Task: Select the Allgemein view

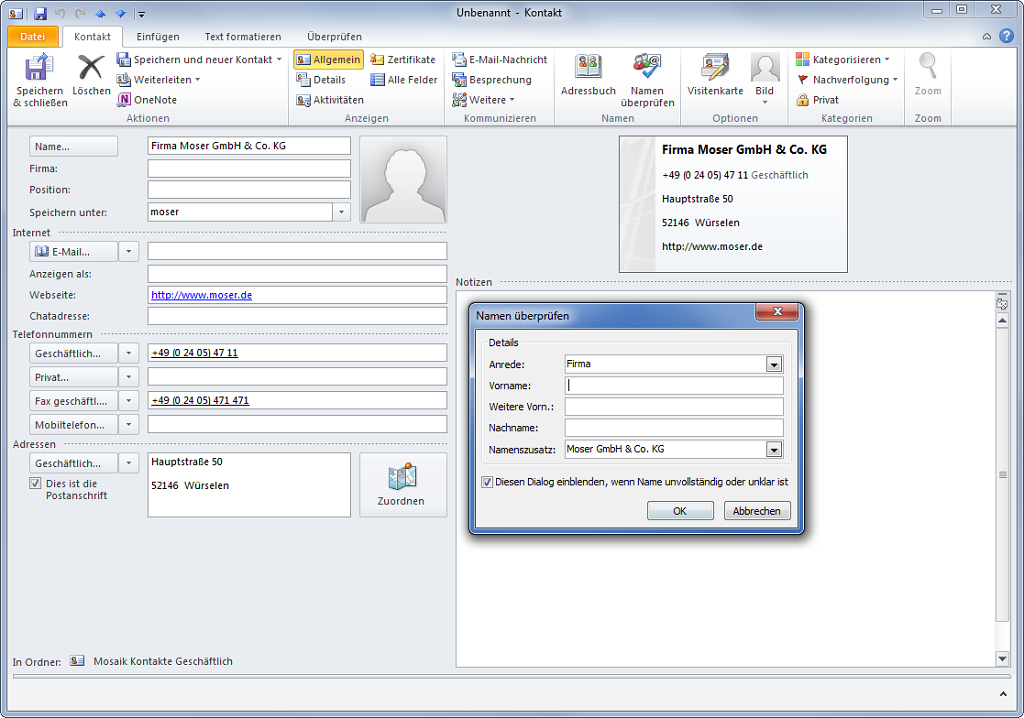Action: (x=328, y=59)
